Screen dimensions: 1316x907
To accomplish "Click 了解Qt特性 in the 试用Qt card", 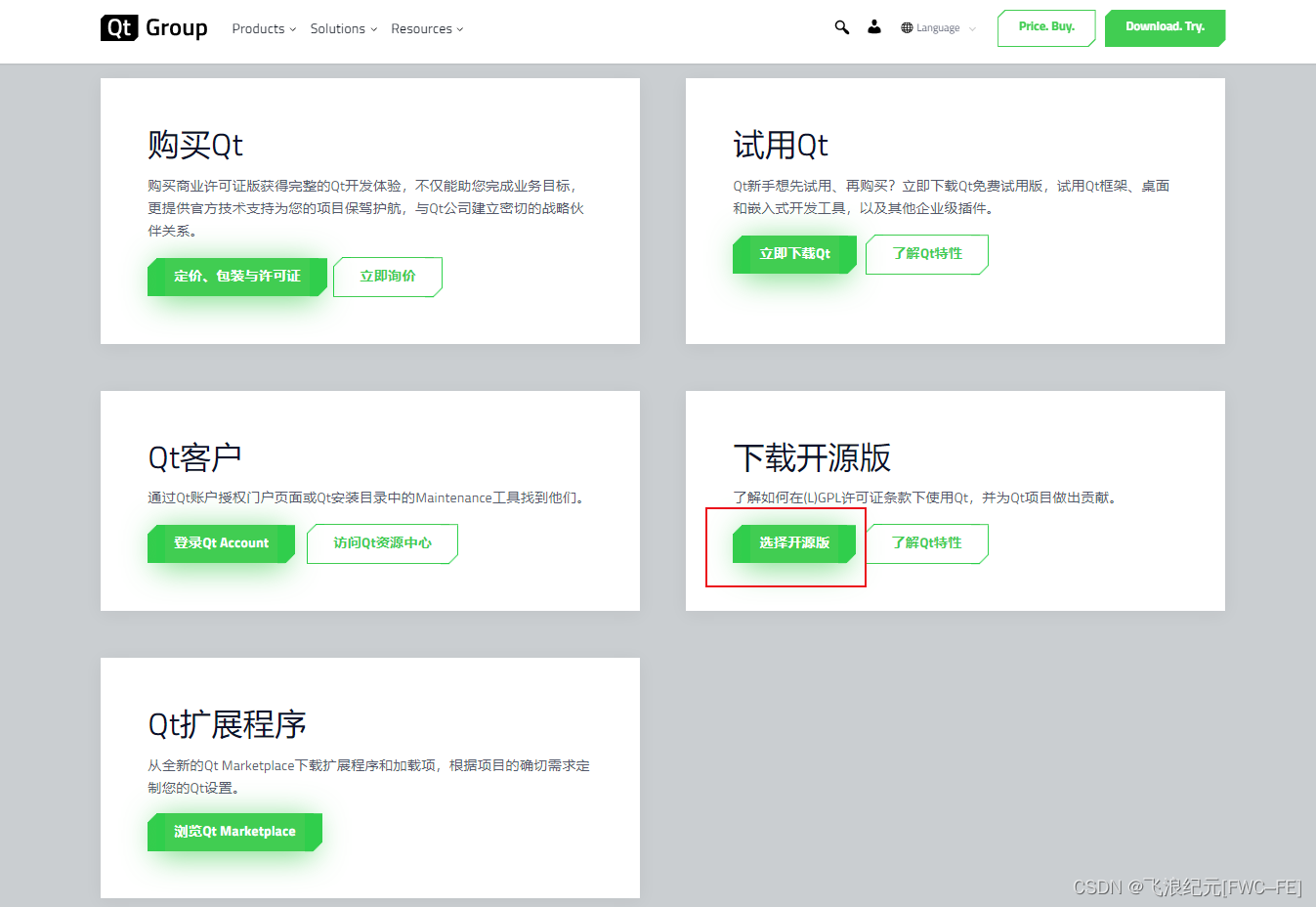I will click(927, 254).
